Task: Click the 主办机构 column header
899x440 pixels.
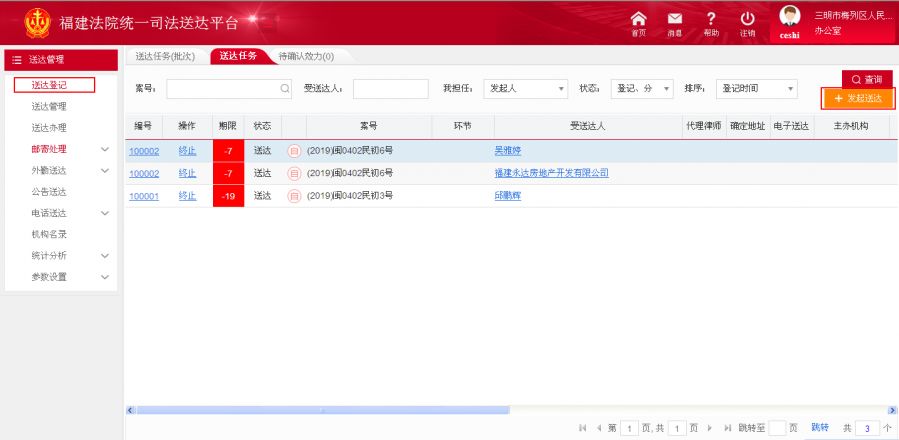Action: tap(851, 126)
